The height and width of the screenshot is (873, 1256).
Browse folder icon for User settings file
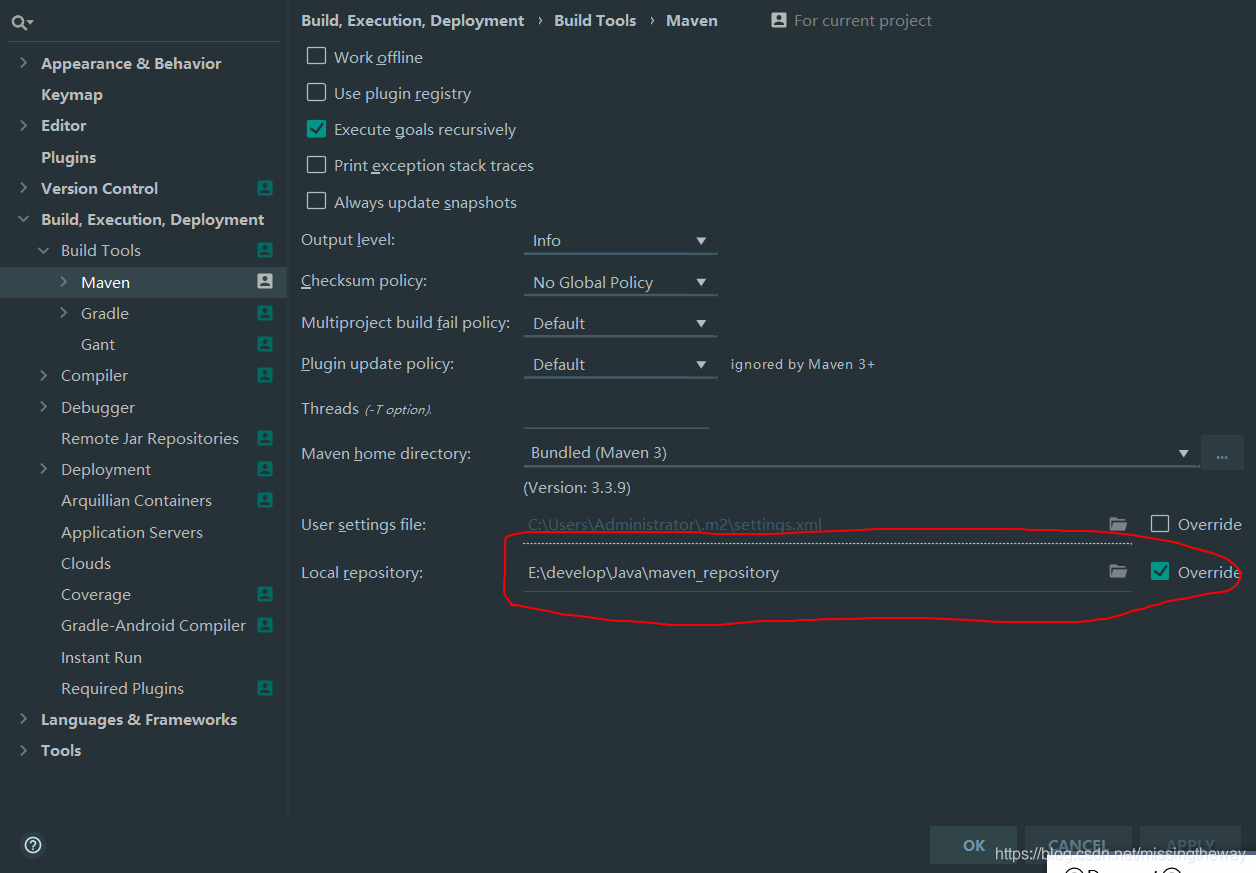point(1118,524)
